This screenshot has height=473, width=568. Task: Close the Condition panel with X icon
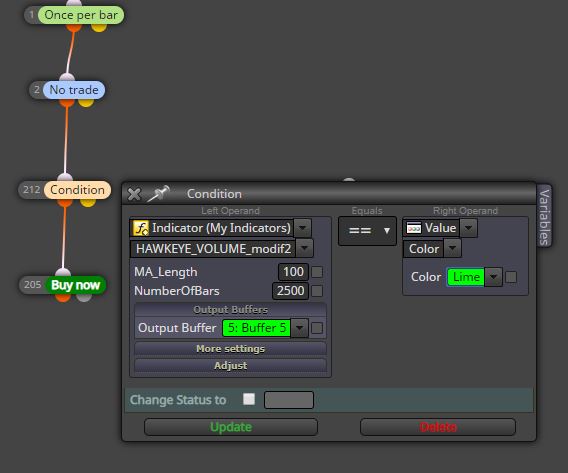tap(134, 194)
